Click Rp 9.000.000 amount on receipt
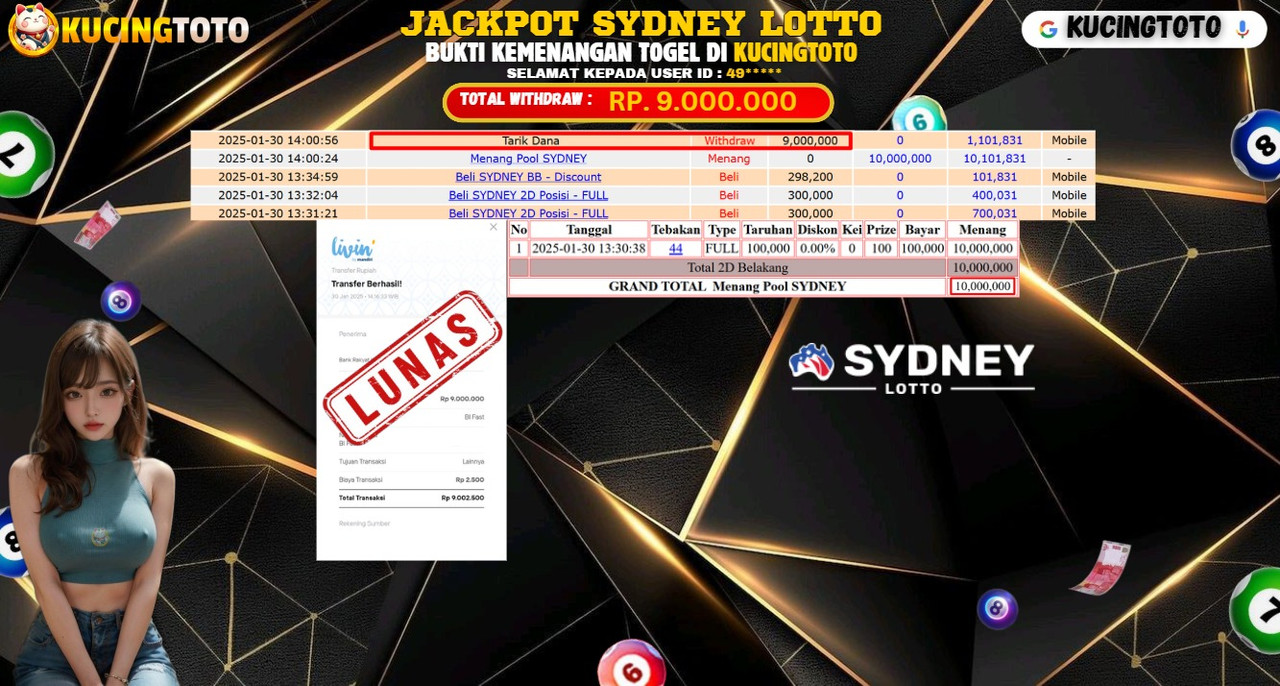This screenshot has height=686, width=1280. [462, 399]
